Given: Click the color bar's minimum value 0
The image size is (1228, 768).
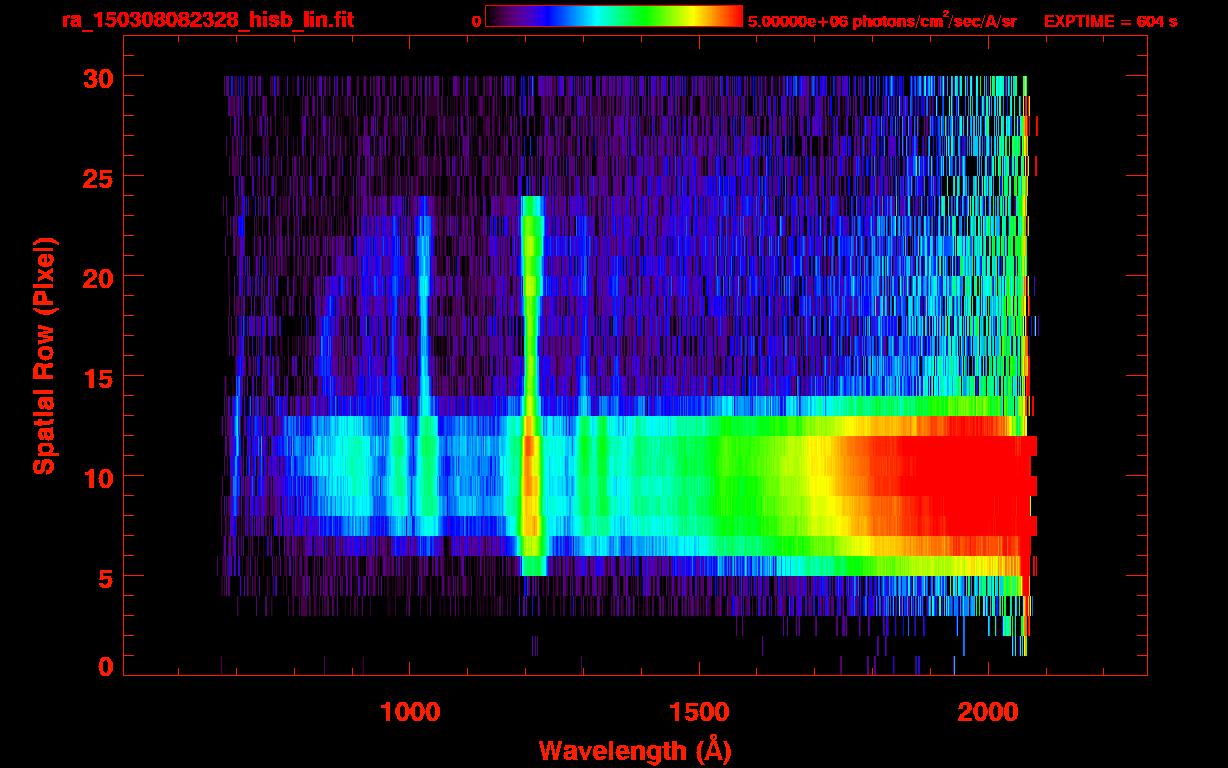Looking at the screenshot, I should tap(476, 21).
